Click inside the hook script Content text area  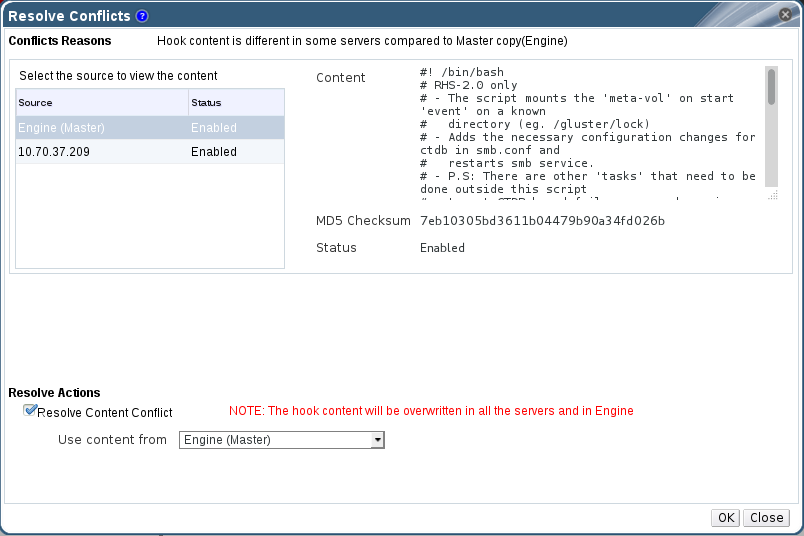(588, 130)
